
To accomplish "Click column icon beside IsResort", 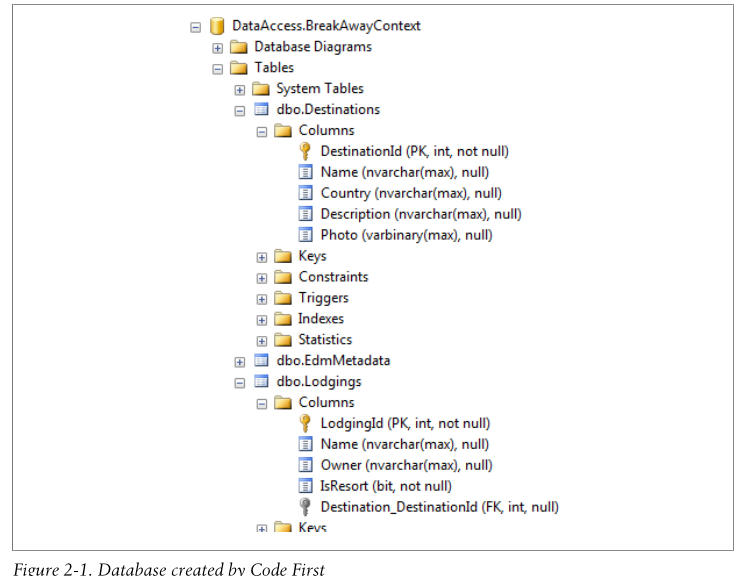I will click(x=306, y=486).
